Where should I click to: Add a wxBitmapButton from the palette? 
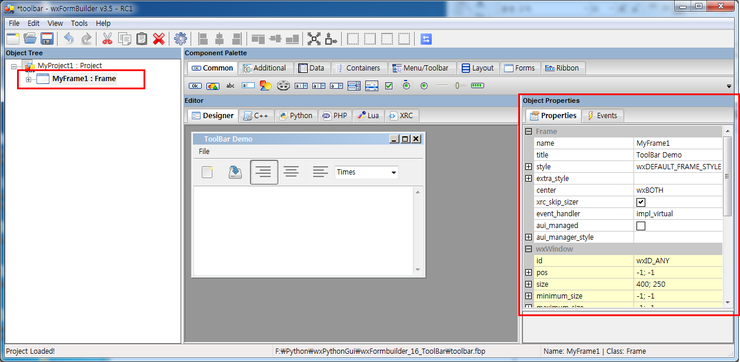click(213, 86)
